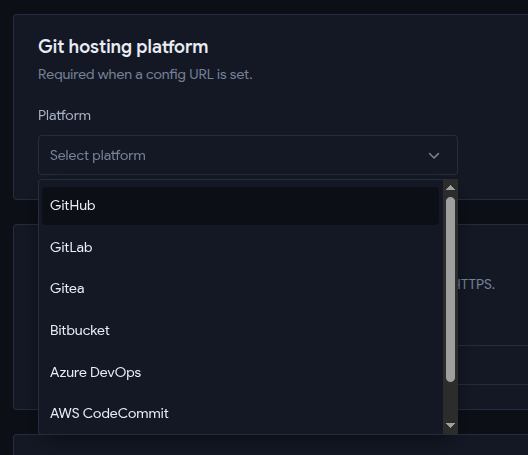This screenshot has width=528, height=455.
Task: Open the Select platform dropdown
Action: click(x=248, y=155)
